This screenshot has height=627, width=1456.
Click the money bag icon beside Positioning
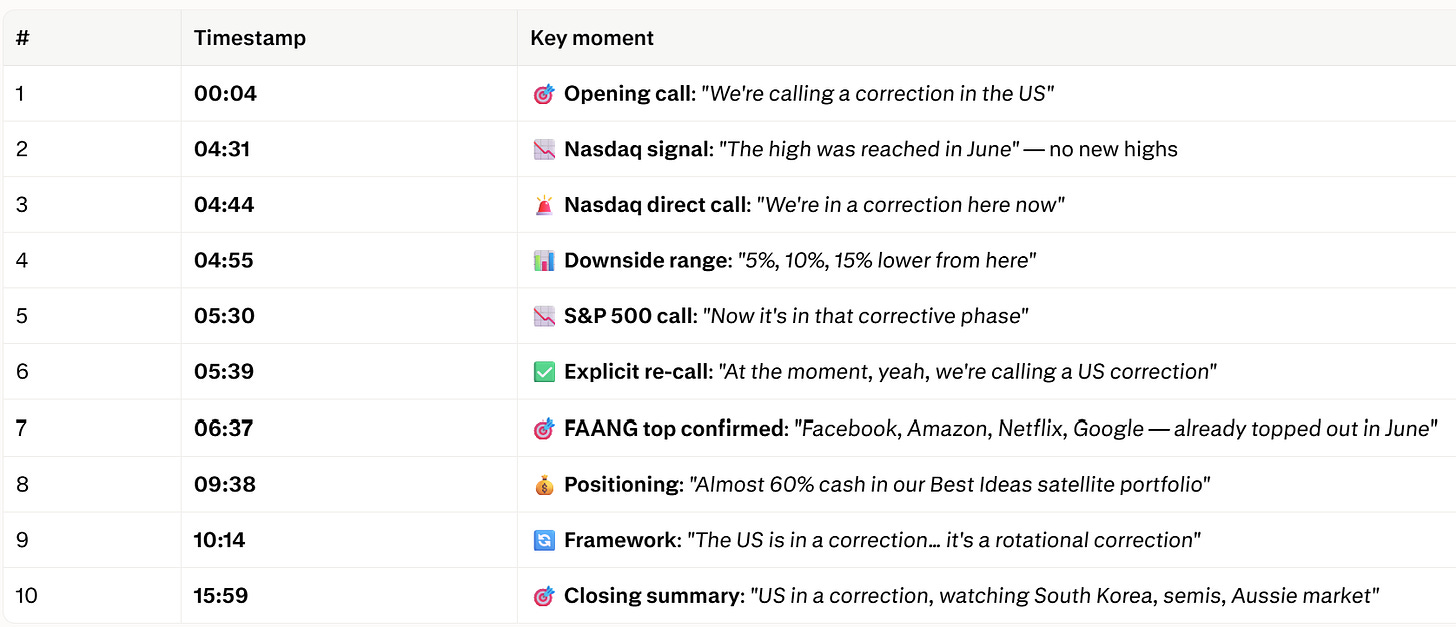(x=544, y=485)
